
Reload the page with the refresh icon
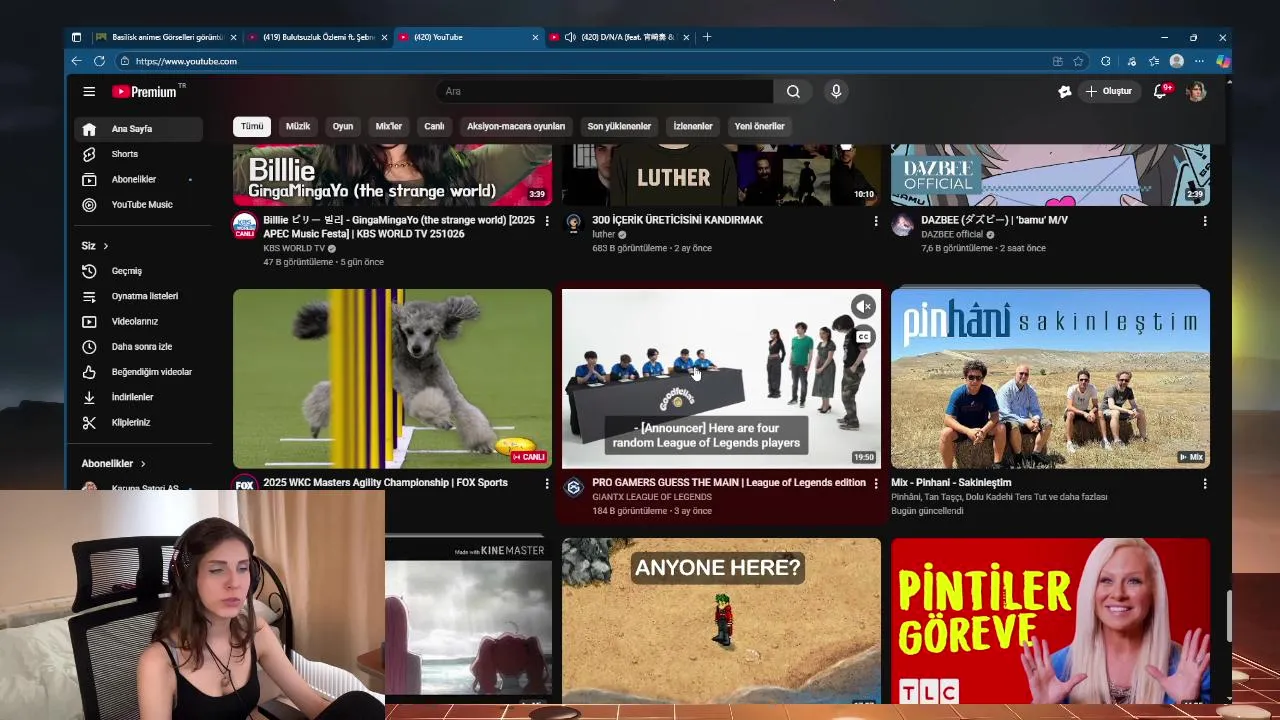tap(99, 61)
